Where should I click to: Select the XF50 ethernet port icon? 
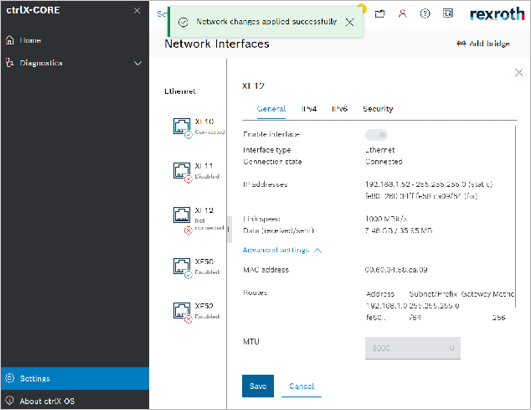pos(182,266)
